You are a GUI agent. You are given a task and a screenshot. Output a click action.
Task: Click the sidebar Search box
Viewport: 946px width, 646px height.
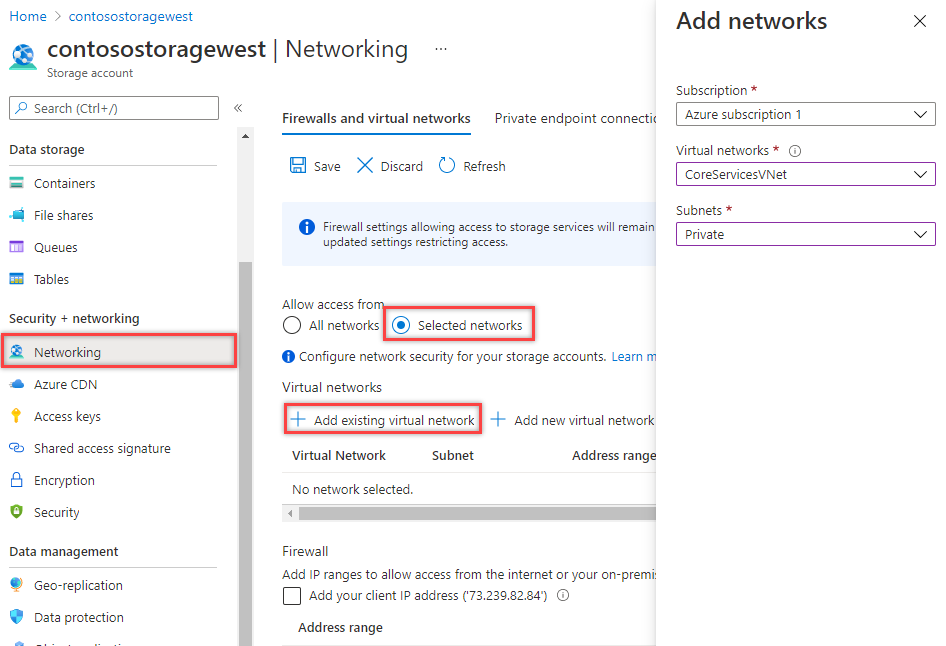114,108
